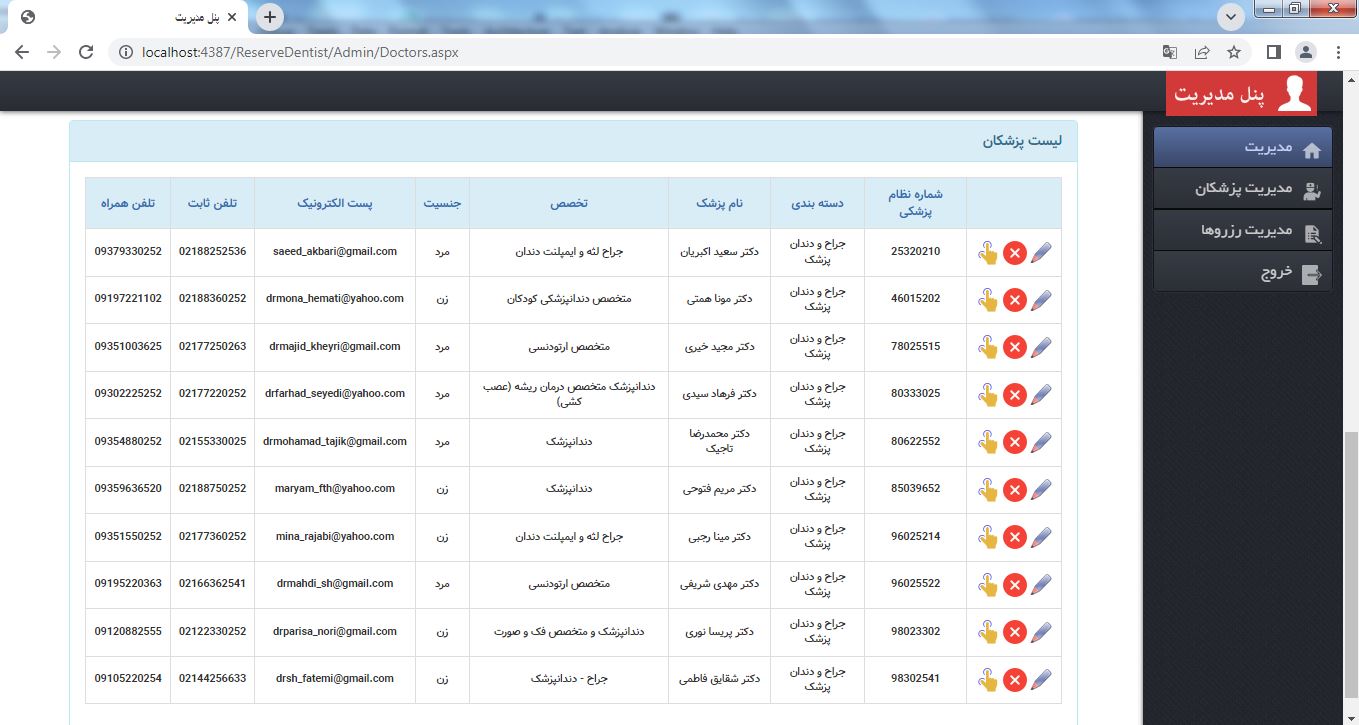Open Chrome tab search dropdown arrow

tap(1230, 17)
